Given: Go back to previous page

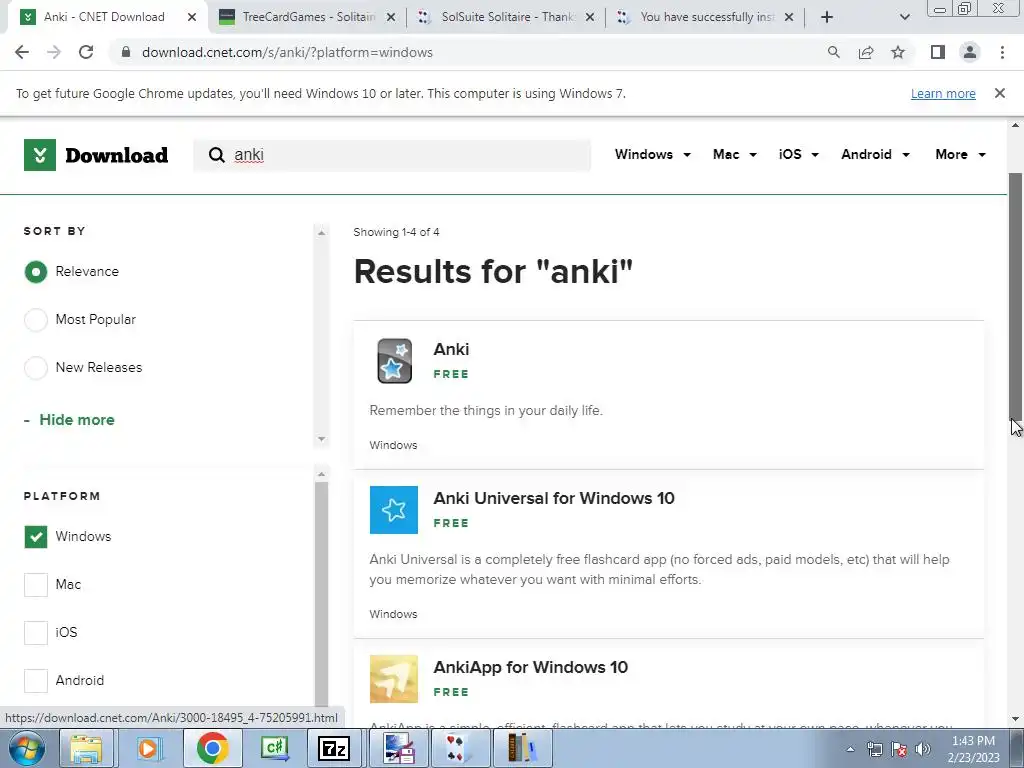Looking at the screenshot, I should [22, 52].
